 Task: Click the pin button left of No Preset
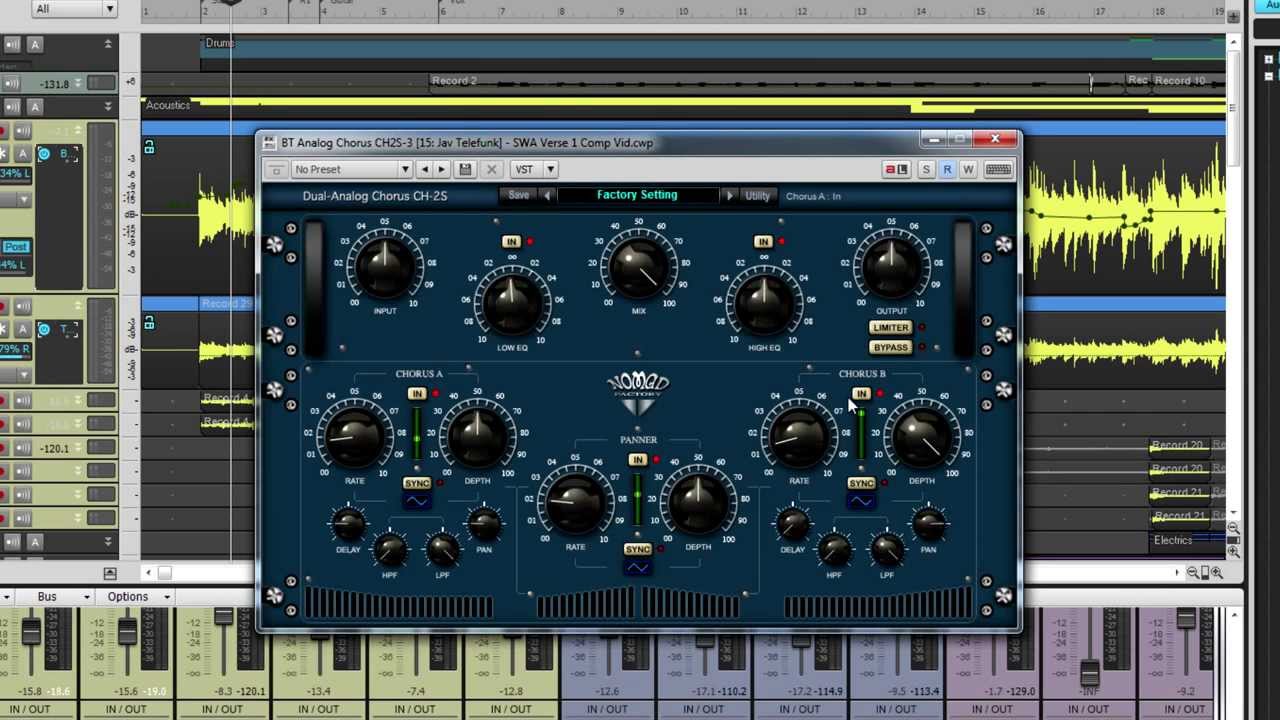point(276,170)
